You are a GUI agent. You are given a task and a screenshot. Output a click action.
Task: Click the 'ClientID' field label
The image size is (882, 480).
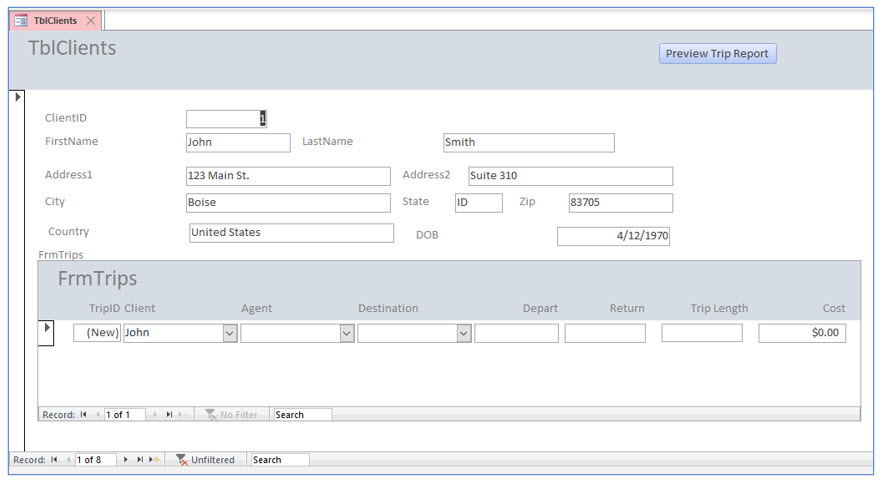pyautogui.click(x=66, y=118)
